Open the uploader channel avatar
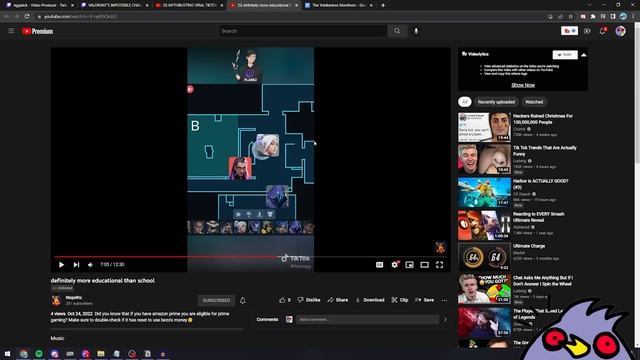Viewport: 640px width, 360px height. [56, 300]
